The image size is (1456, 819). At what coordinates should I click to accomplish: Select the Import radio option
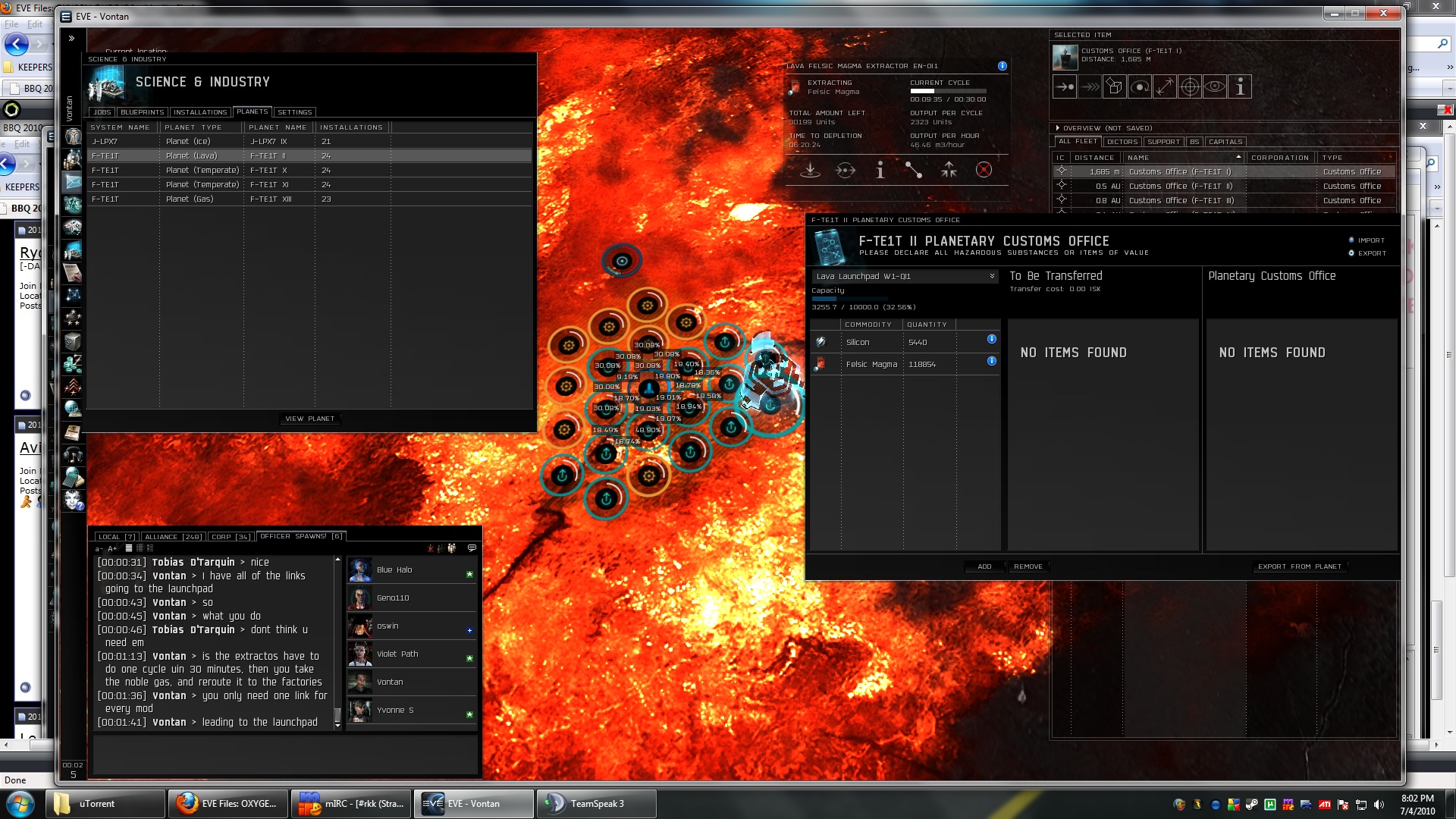1351,240
